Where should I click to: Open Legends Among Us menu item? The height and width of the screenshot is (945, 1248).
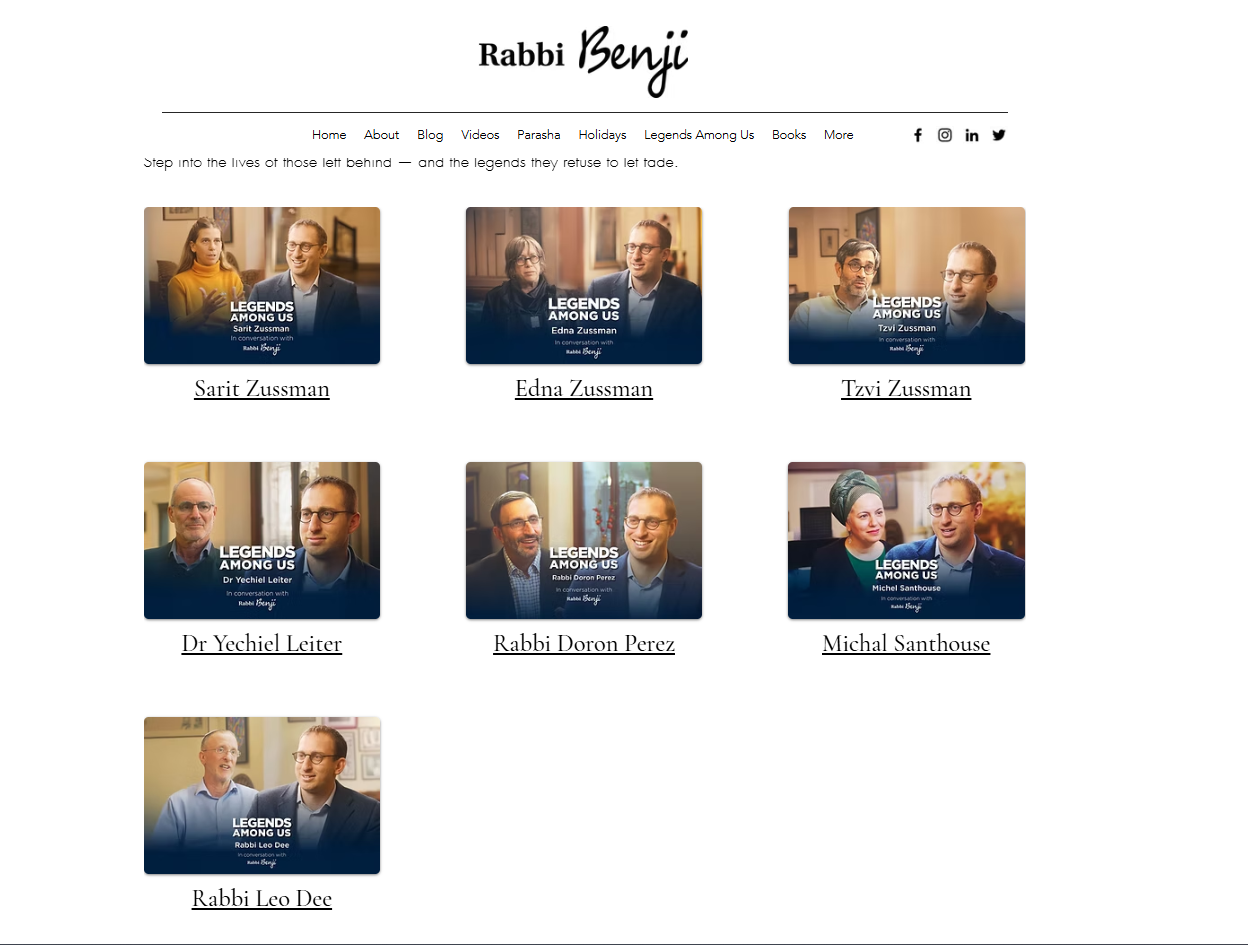[x=699, y=135]
